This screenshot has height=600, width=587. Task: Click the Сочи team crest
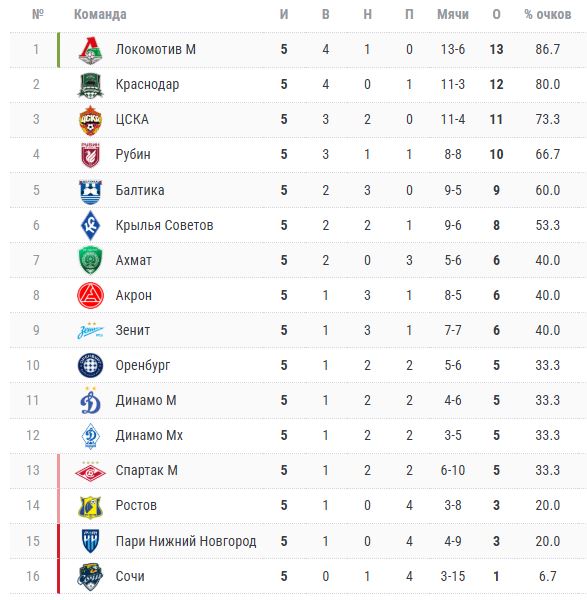90,577
